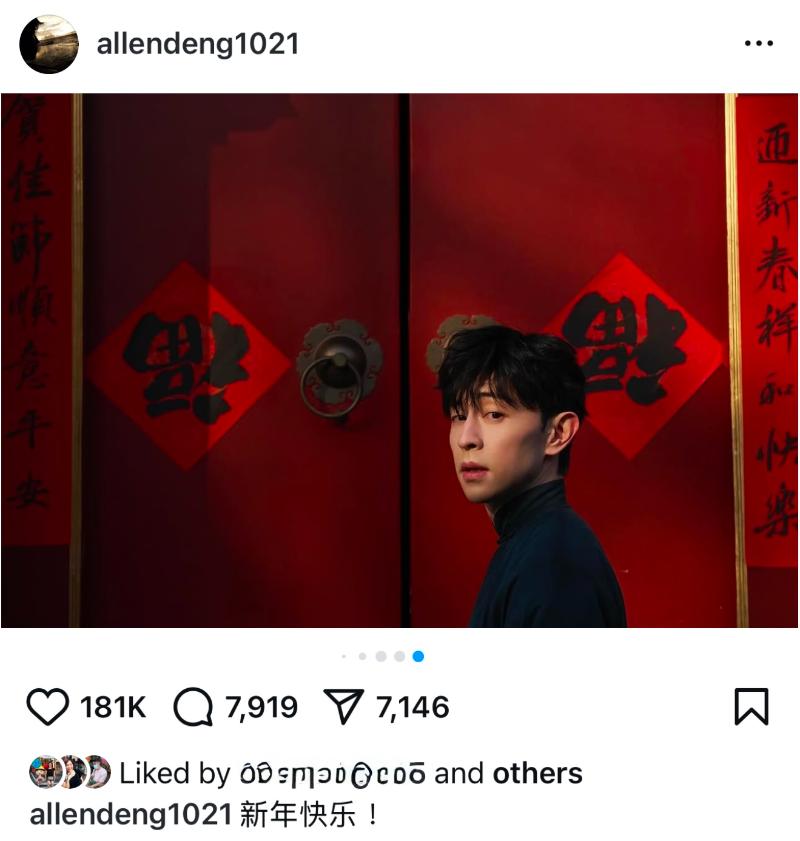Open allendeng1021 username in post header

198,44
